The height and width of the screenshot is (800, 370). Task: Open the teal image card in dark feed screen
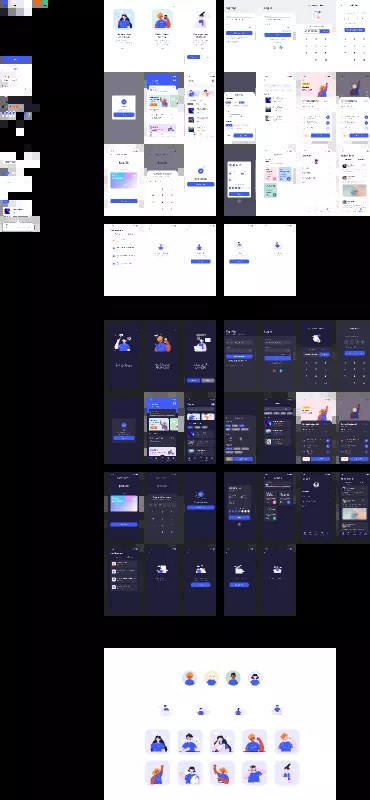click(354, 514)
